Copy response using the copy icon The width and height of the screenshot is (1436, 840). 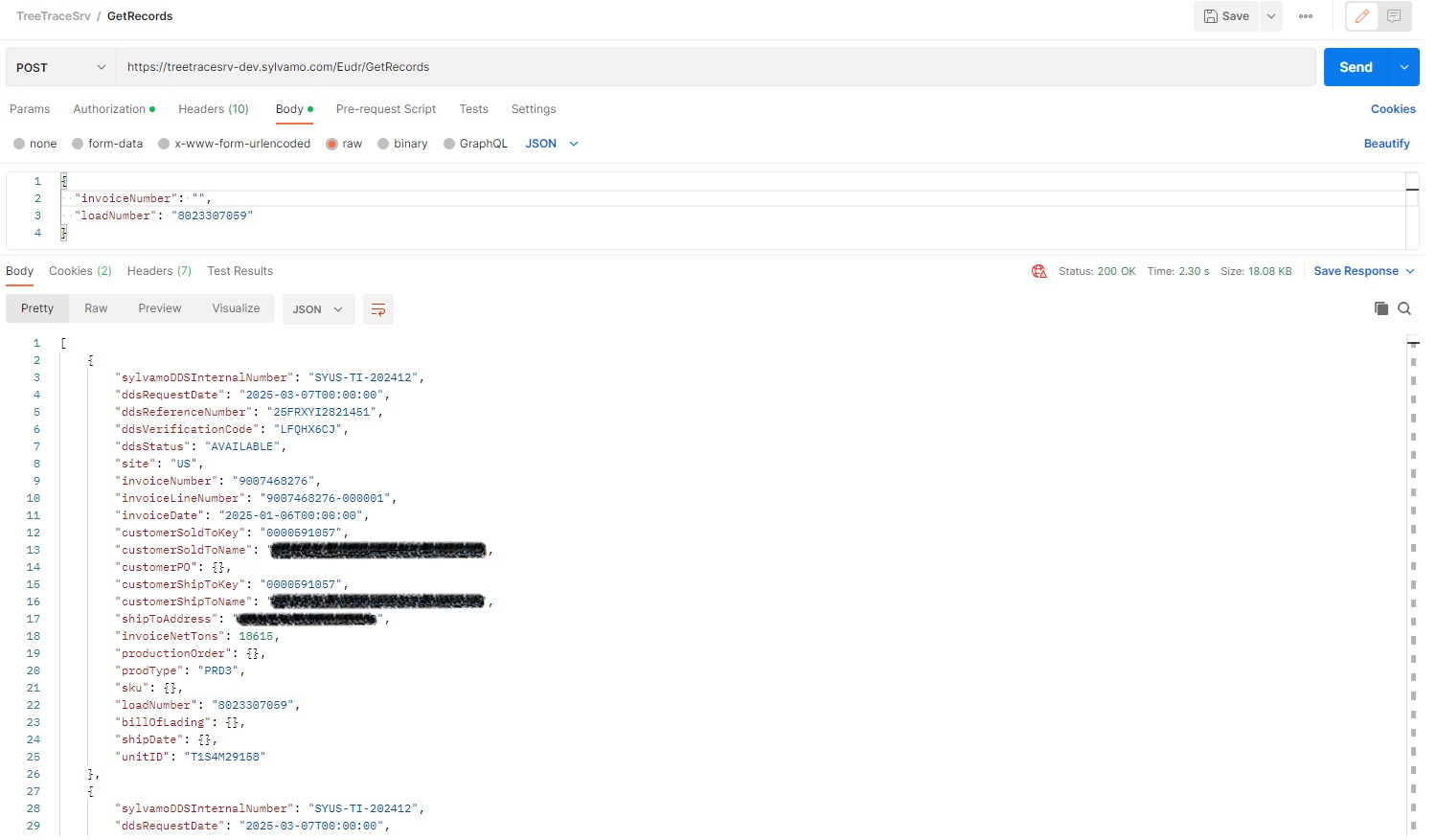[1380, 308]
